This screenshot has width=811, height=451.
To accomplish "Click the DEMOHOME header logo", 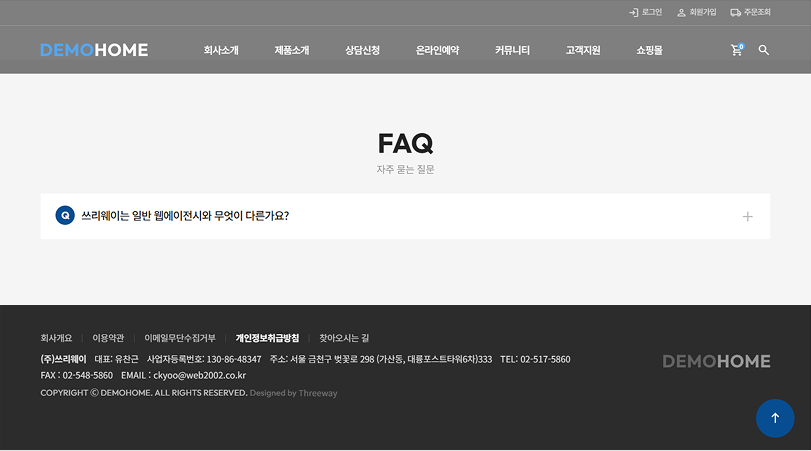I will [94, 50].
